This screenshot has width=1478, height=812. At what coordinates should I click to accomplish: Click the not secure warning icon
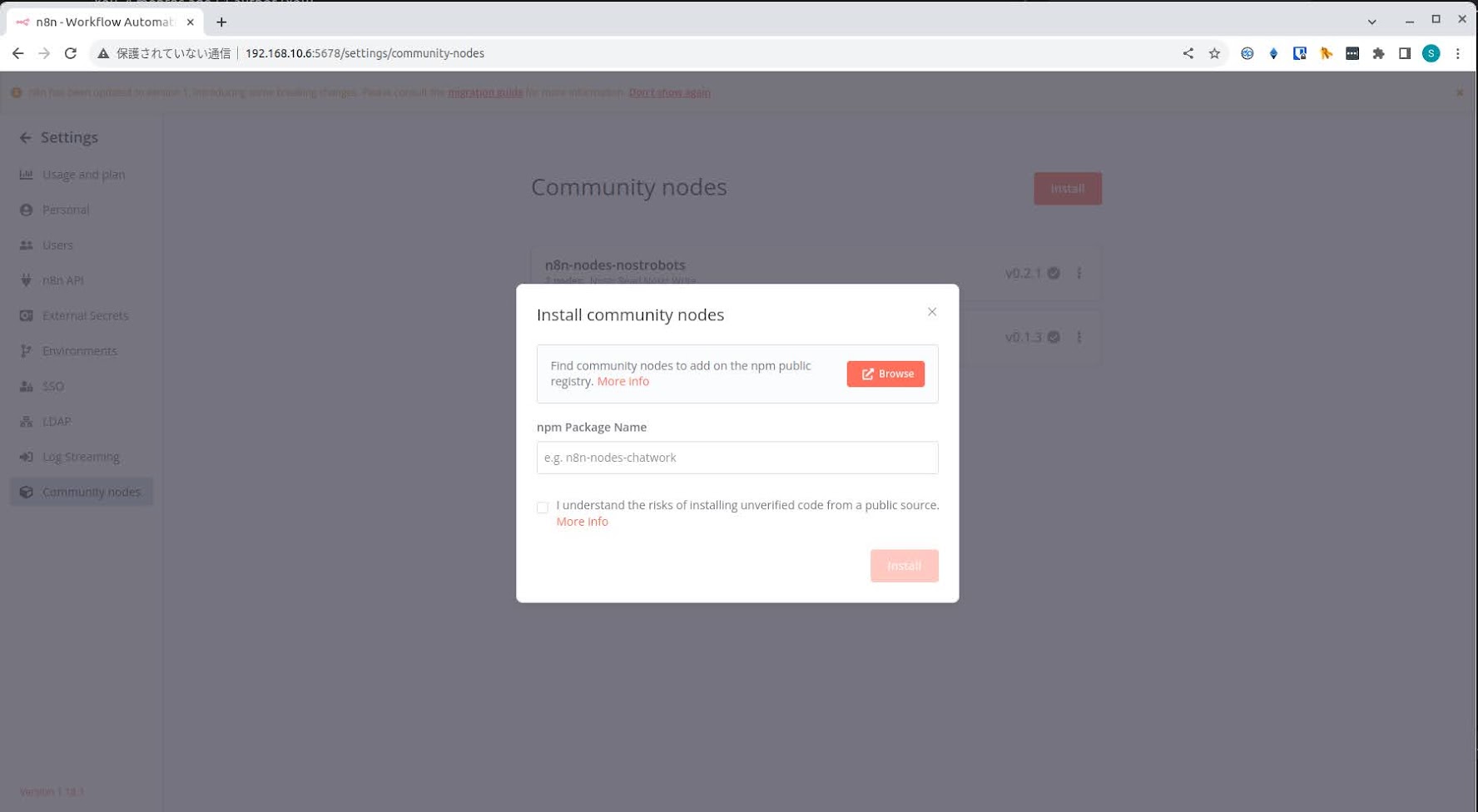pyautogui.click(x=103, y=53)
